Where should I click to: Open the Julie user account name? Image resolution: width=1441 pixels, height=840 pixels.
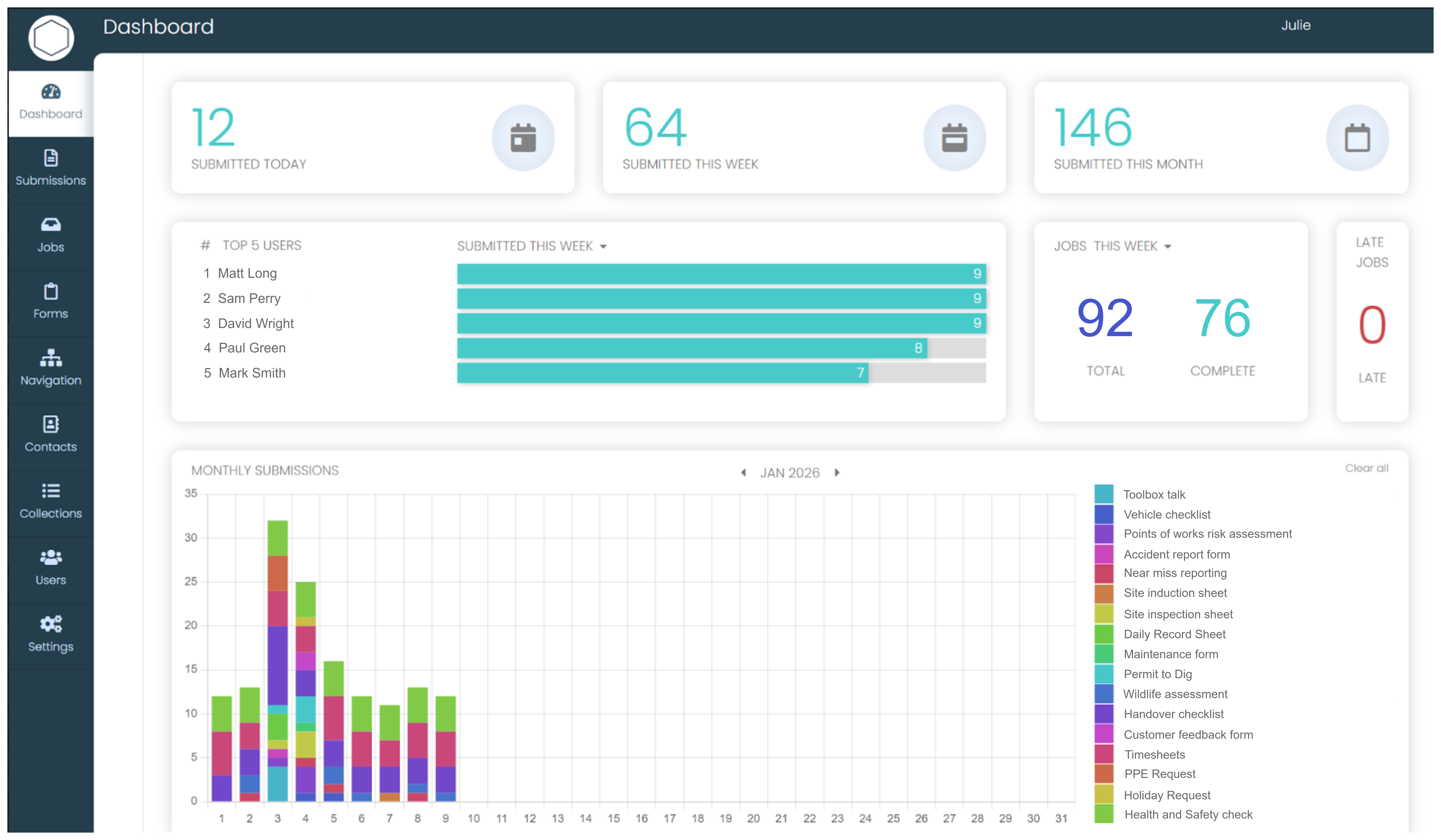pos(1296,25)
